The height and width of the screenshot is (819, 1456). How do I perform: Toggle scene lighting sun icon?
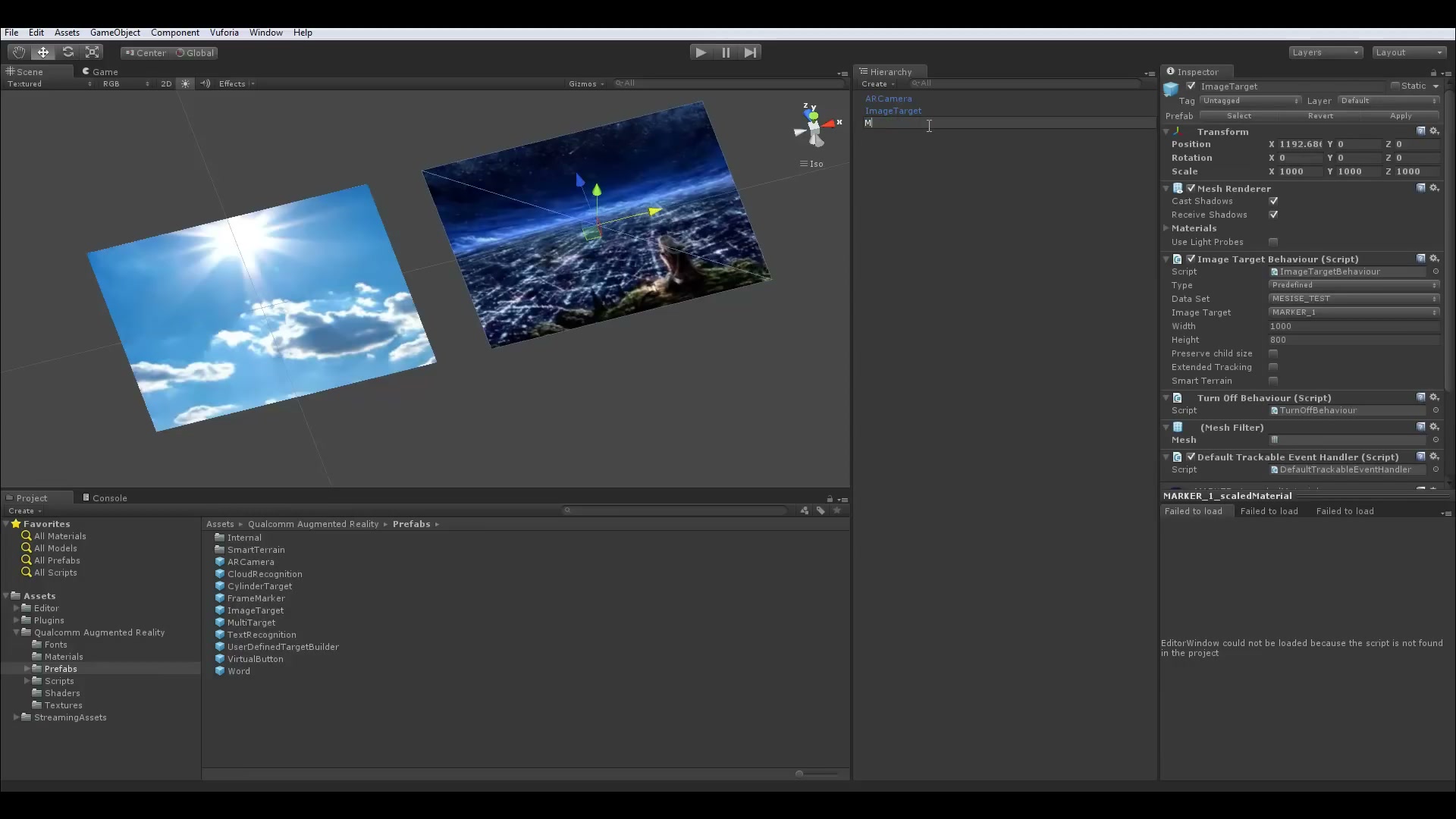click(x=185, y=84)
